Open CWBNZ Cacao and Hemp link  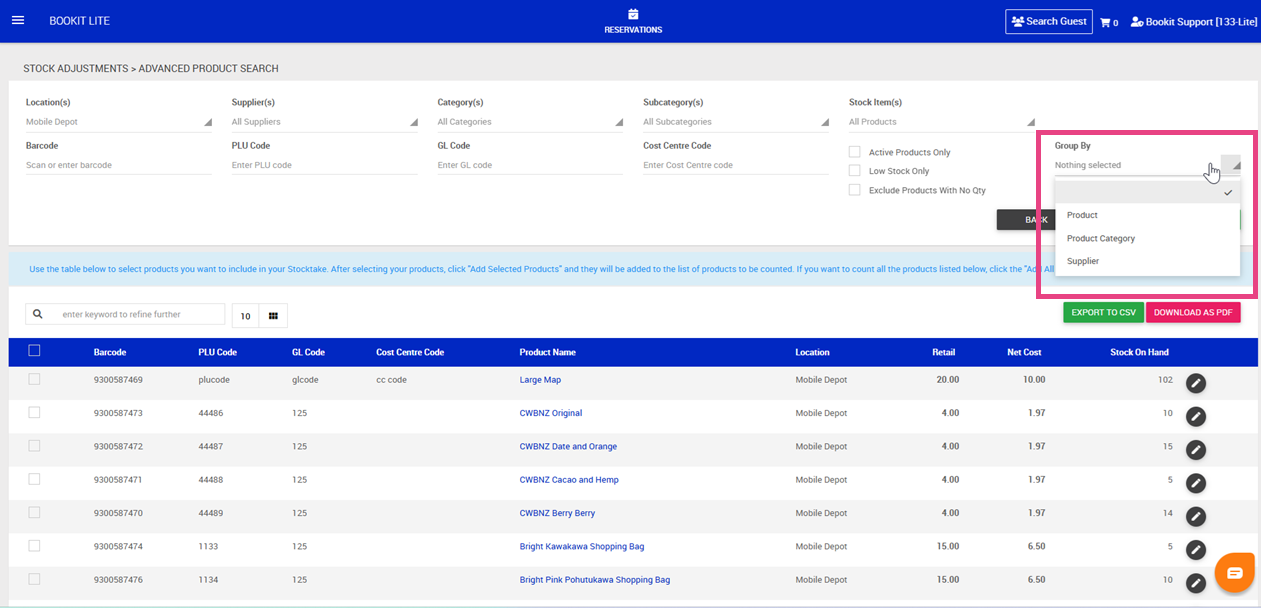(x=569, y=480)
